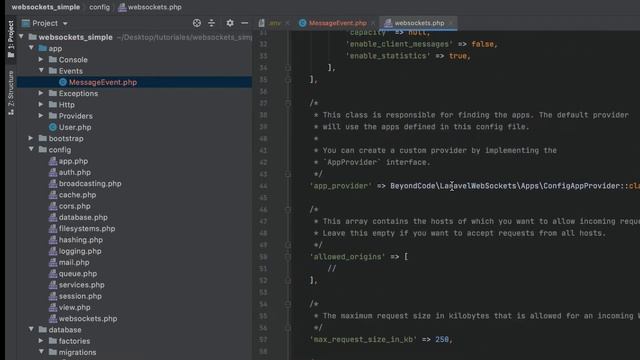
Task: Collapse the config folder
Action: tap(31, 149)
